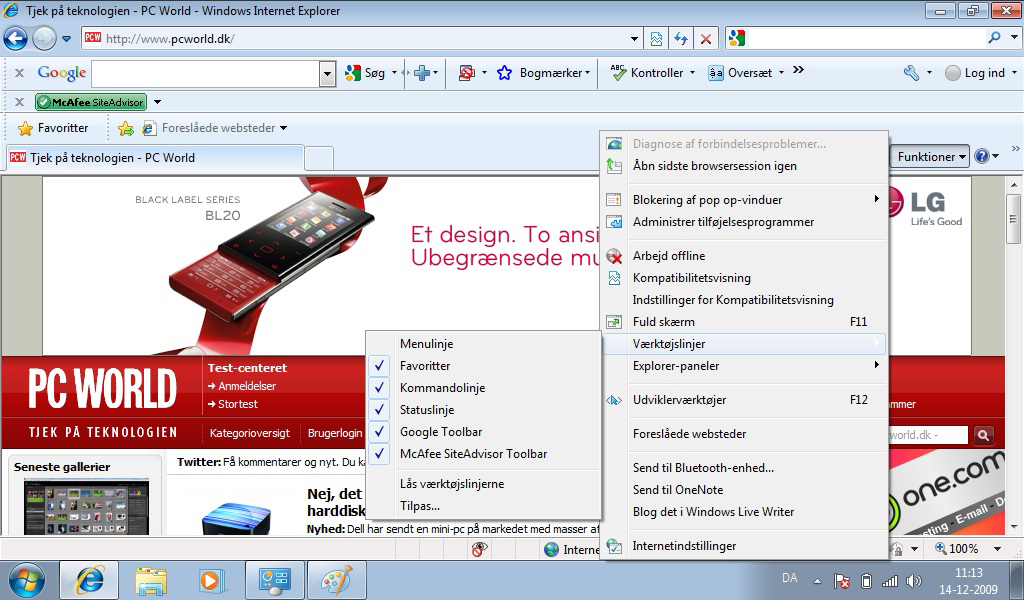Click the McAfee SiteAdvisor badge

click(x=91, y=102)
